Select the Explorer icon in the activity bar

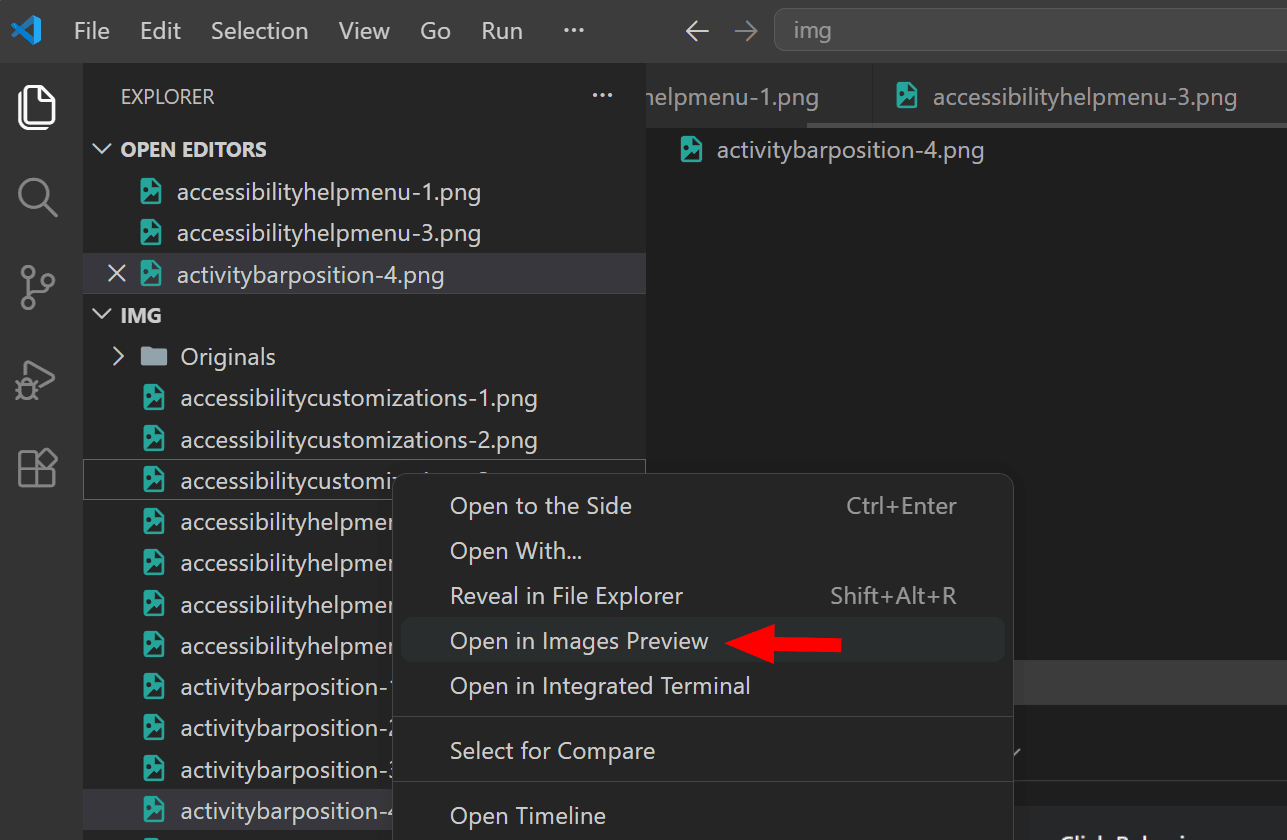37,108
